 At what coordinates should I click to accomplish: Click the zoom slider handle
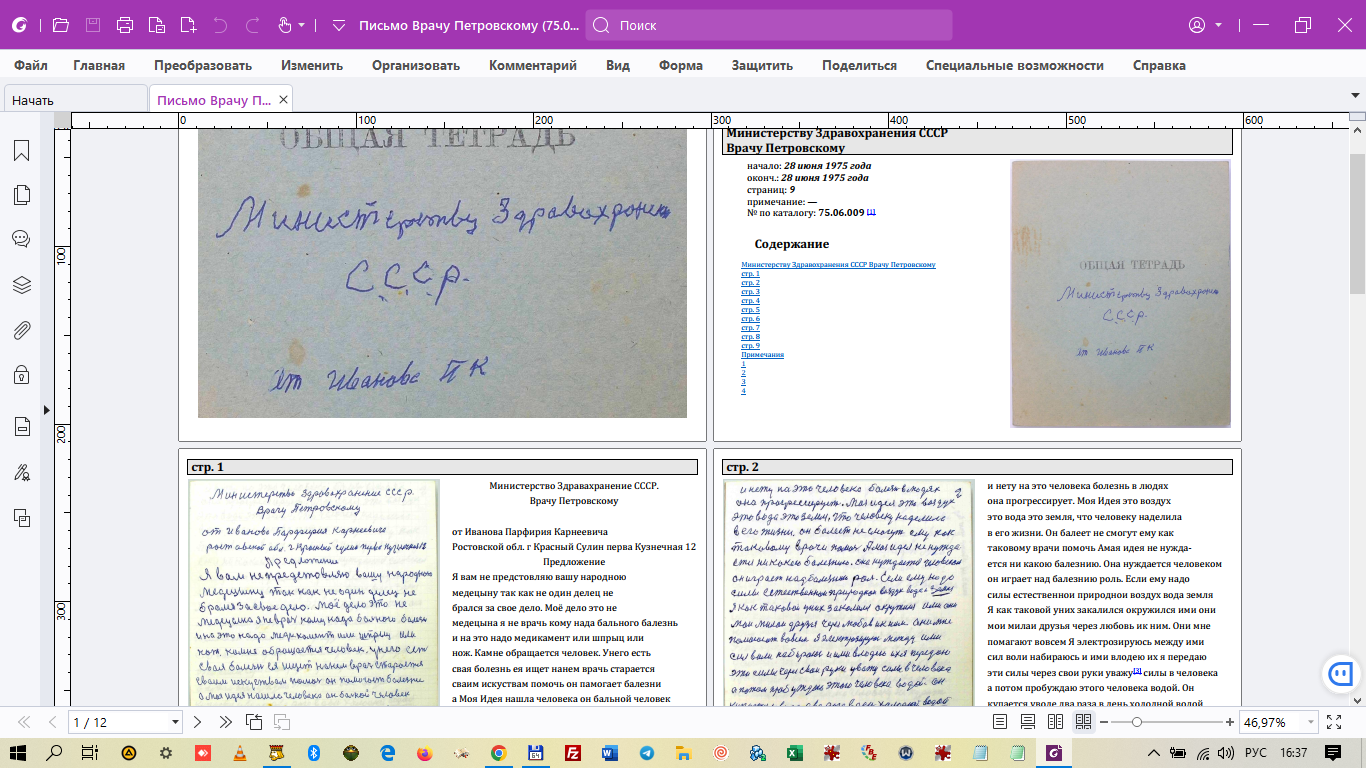click(x=1136, y=722)
